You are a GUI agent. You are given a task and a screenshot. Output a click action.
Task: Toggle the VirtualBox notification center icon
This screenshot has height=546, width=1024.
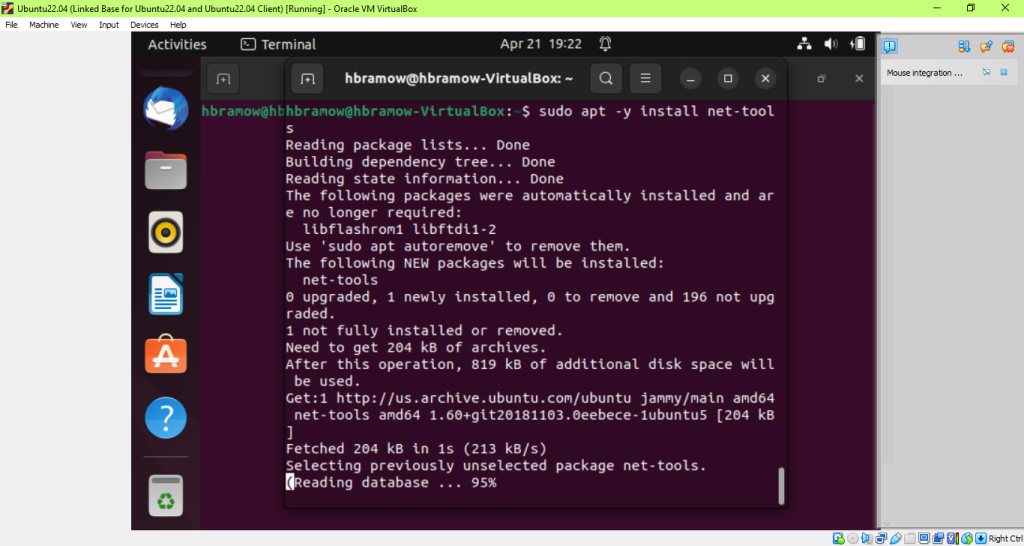(889, 46)
